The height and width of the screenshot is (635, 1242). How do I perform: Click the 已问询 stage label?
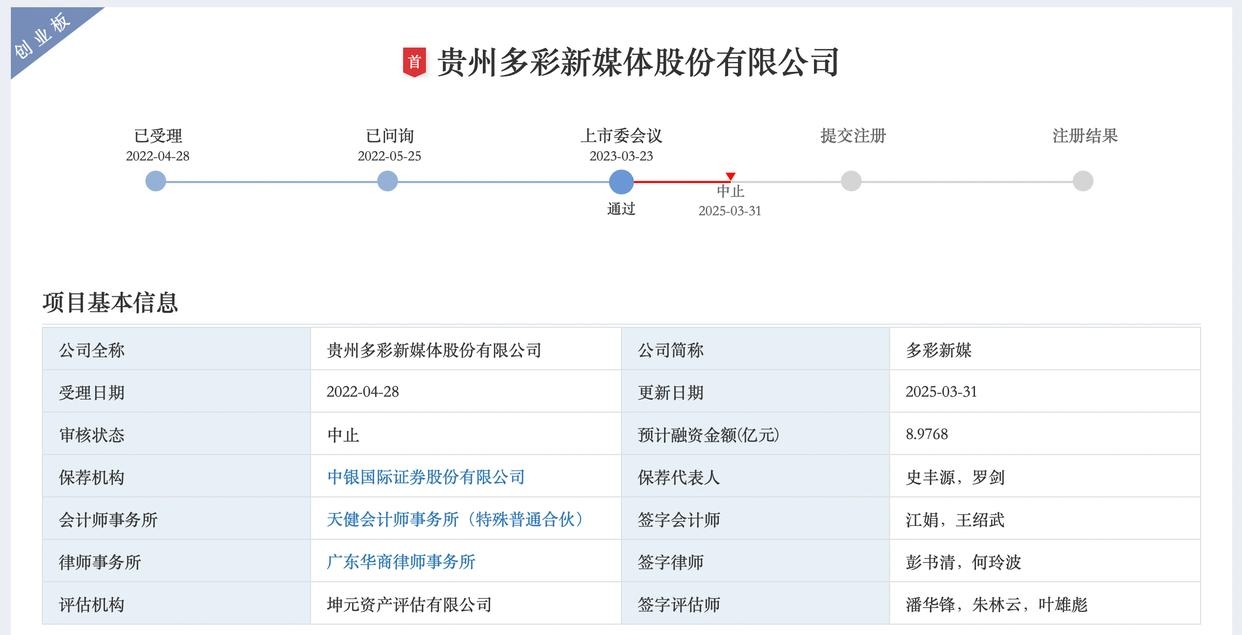coord(390,136)
